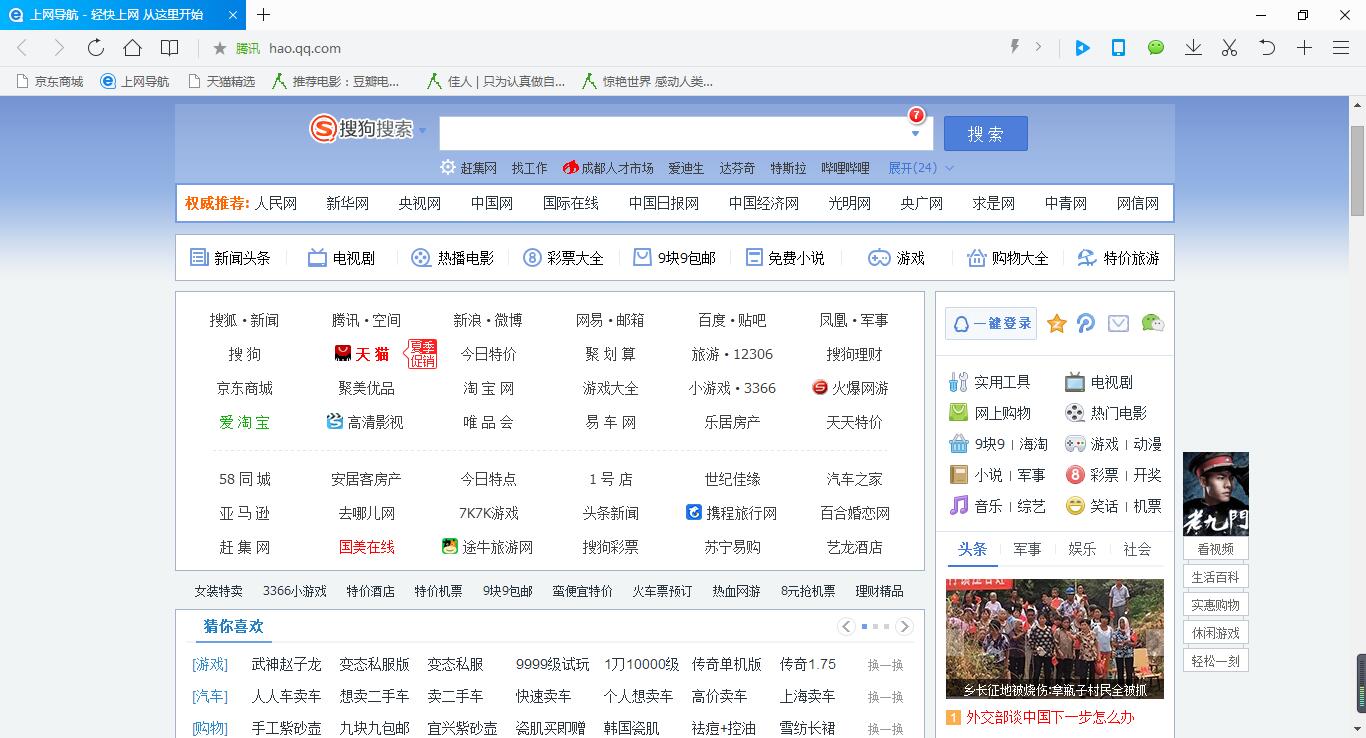1366x738 pixels.
Task: Open the 爱淘宝 green link
Action: pos(244,422)
